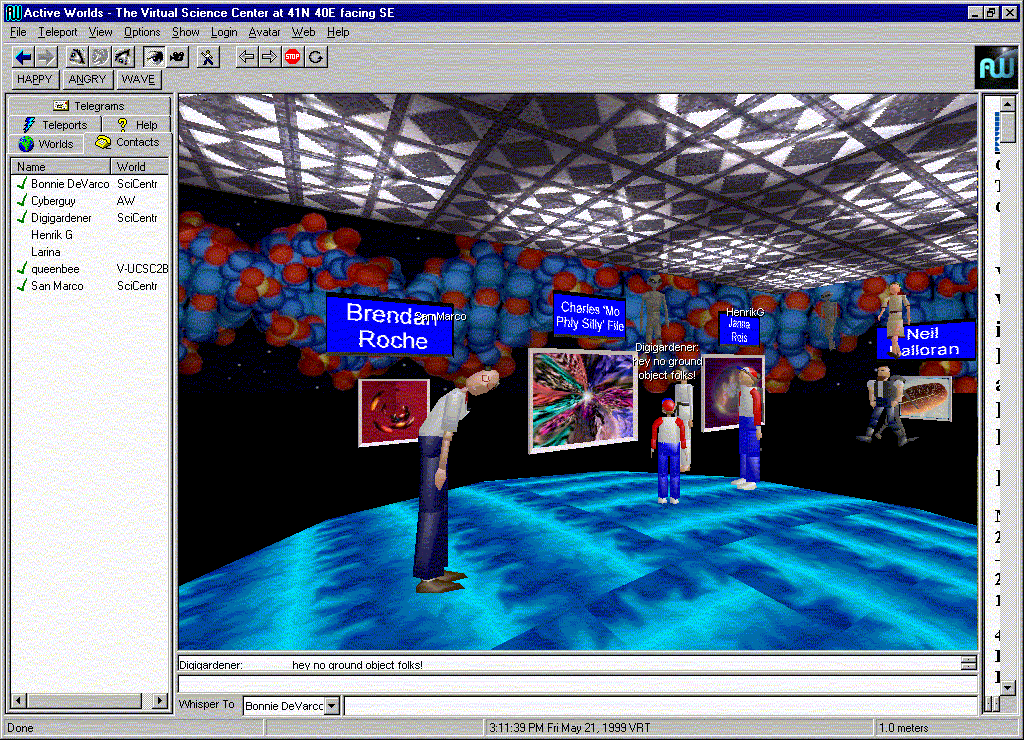Open the Login menu
1024x740 pixels.
(x=224, y=32)
